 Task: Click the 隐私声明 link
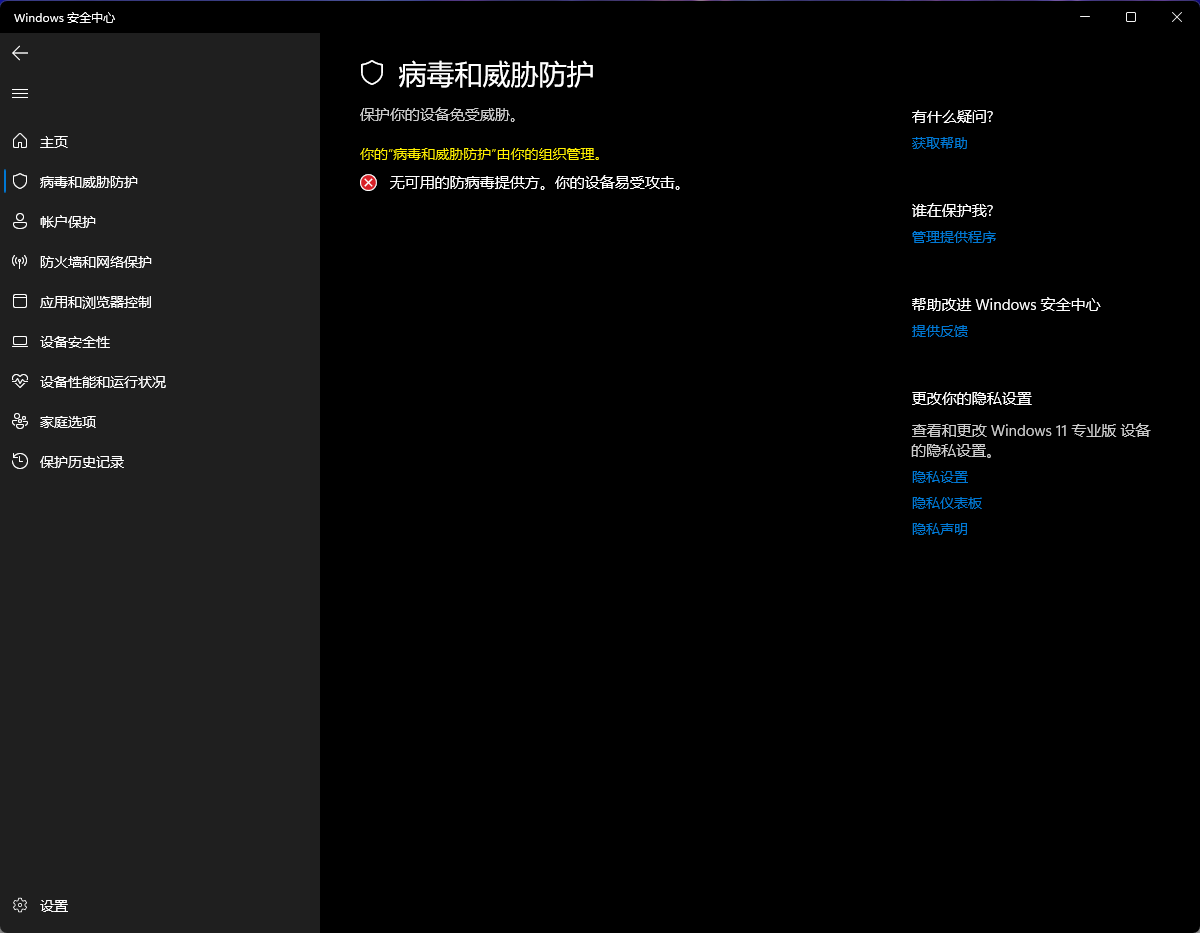click(x=940, y=529)
